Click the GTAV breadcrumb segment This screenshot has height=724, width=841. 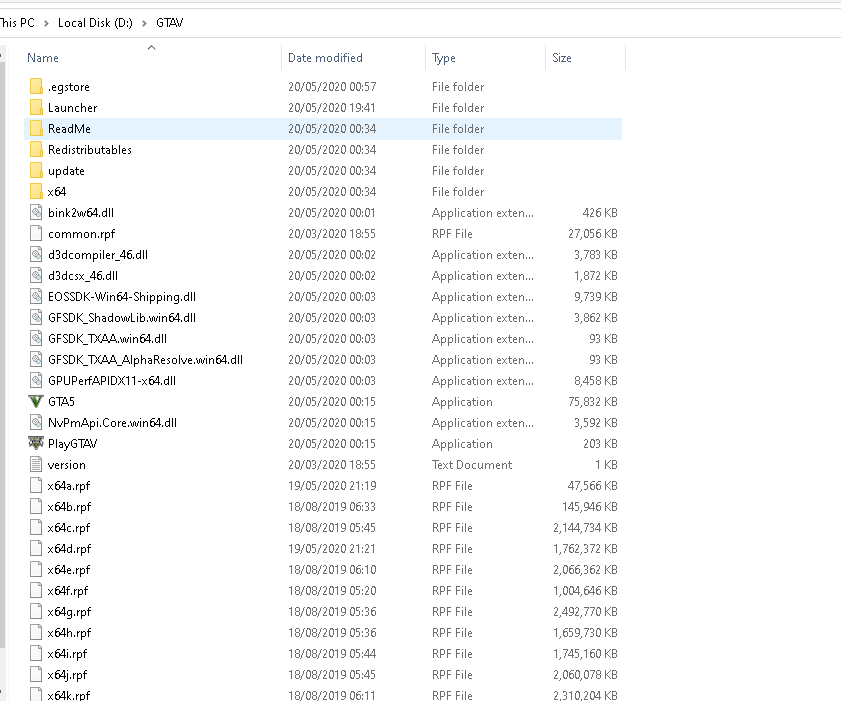coord(169,23)
